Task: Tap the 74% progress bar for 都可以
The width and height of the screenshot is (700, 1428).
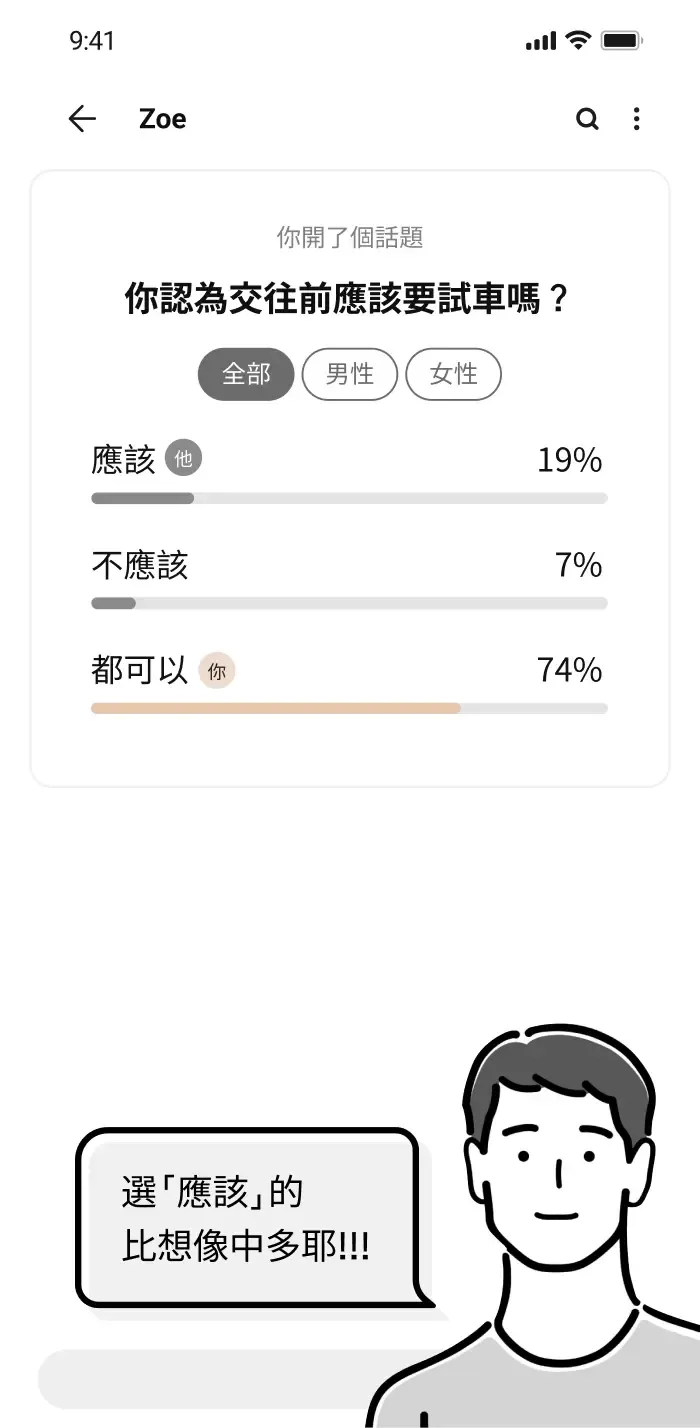Action: 349,708
